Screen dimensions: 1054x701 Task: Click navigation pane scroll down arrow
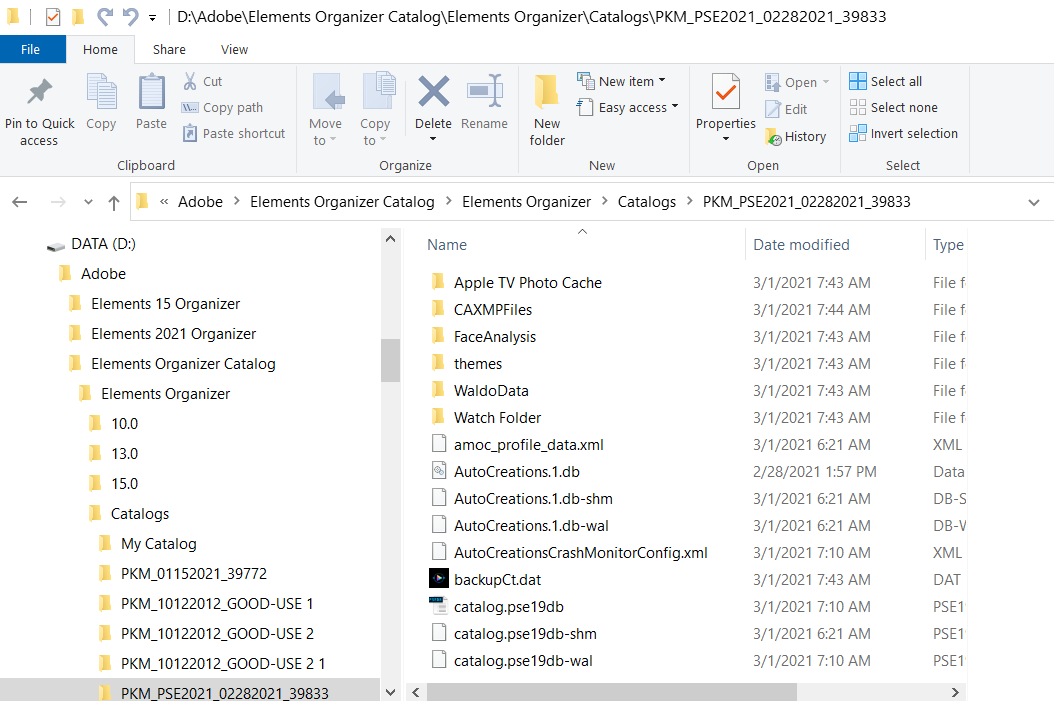click(x=390, y=692)
